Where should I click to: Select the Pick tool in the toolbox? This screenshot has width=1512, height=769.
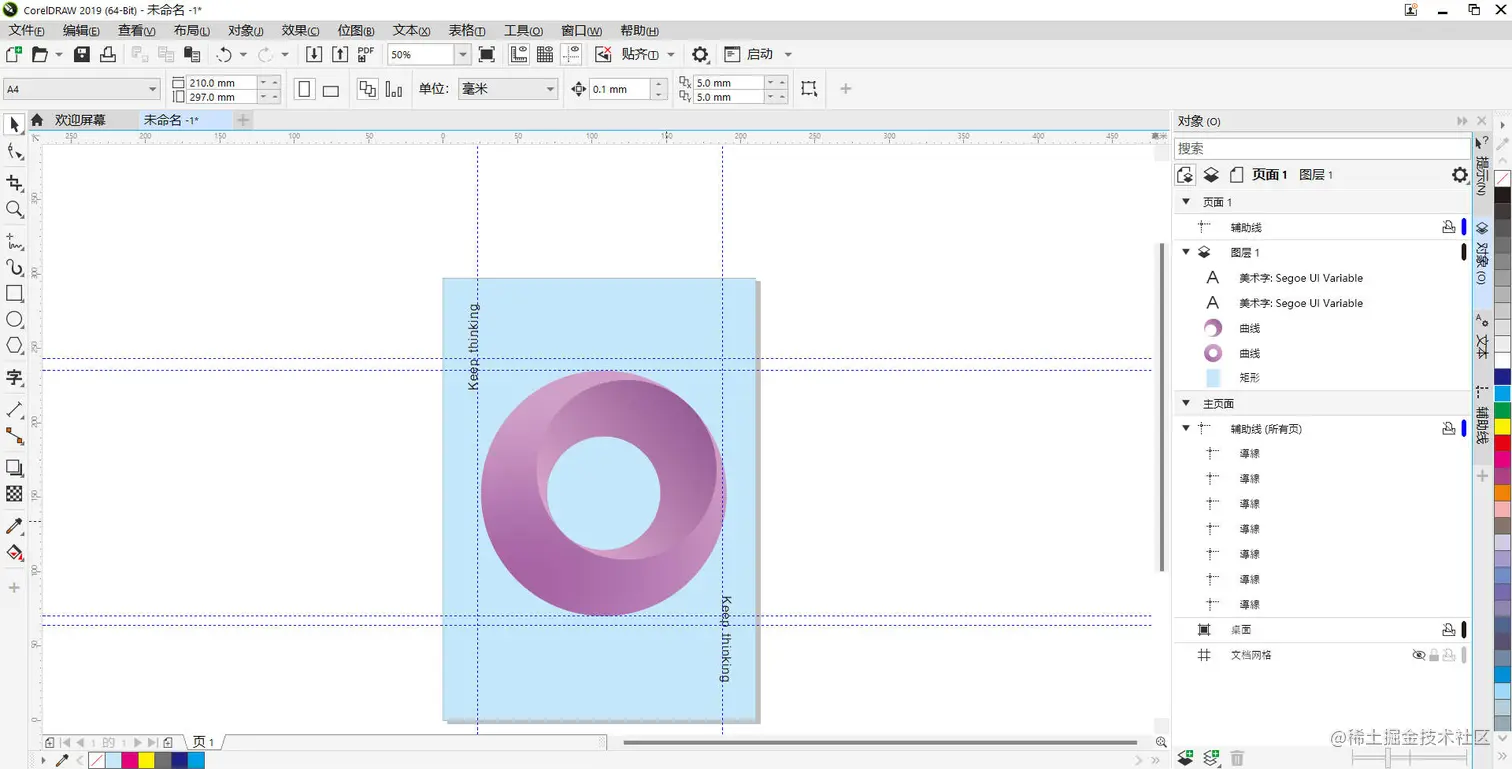click(13, 122)
